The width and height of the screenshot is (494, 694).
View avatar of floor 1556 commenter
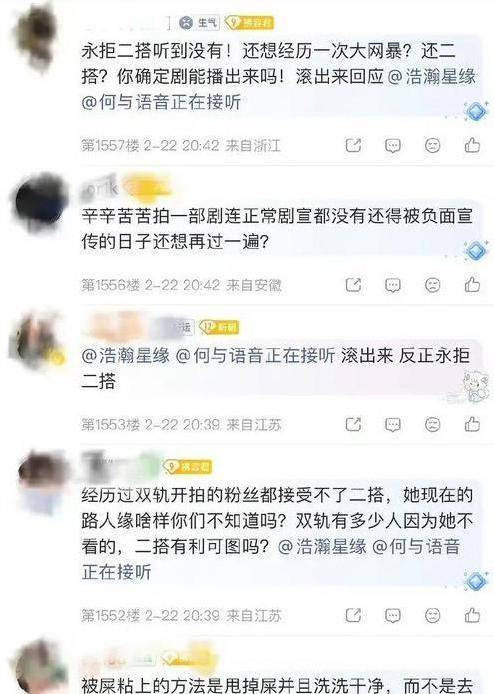coord(39,200)
